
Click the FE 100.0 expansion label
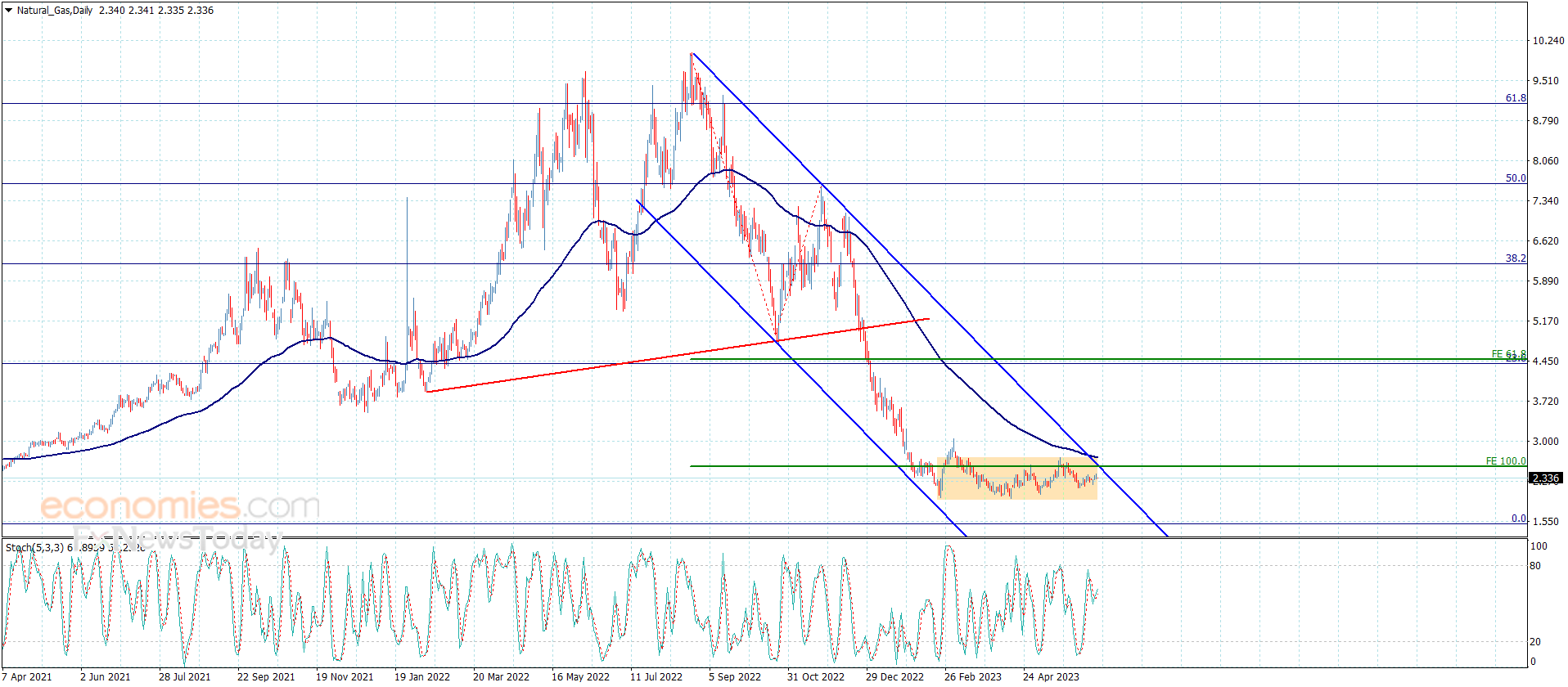(x=1506, y=461)
